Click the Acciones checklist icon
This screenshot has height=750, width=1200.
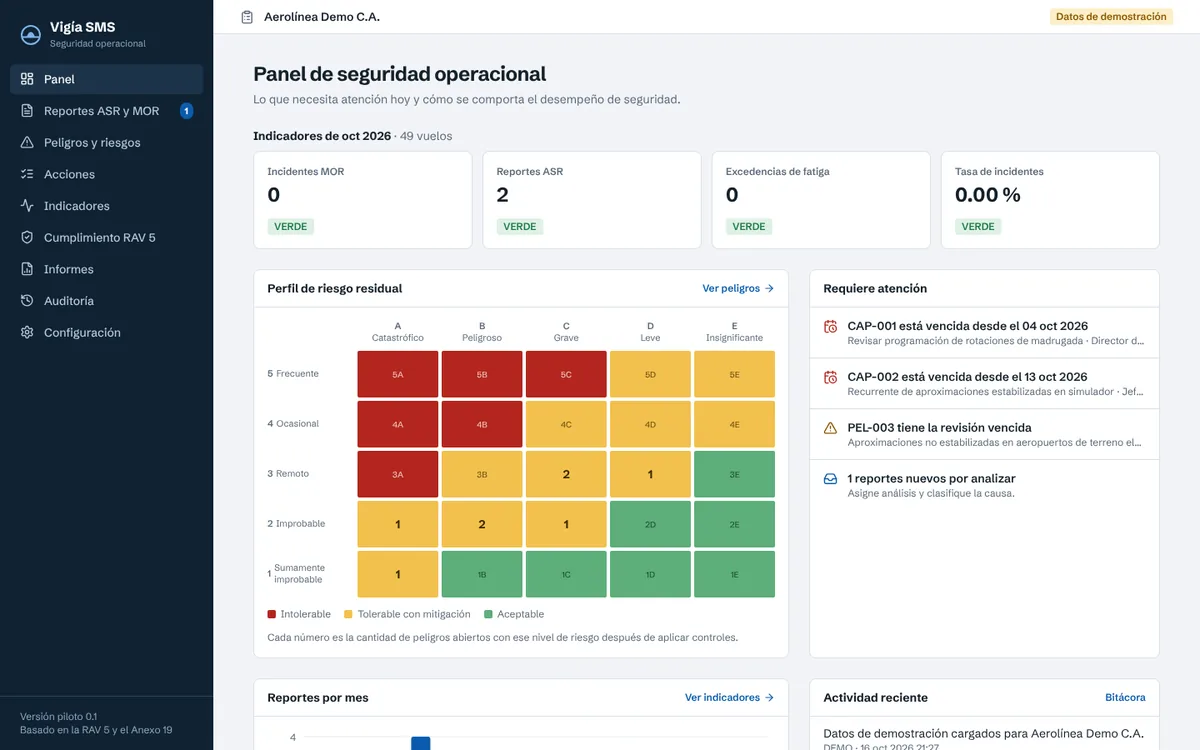[x=27, y=174]
